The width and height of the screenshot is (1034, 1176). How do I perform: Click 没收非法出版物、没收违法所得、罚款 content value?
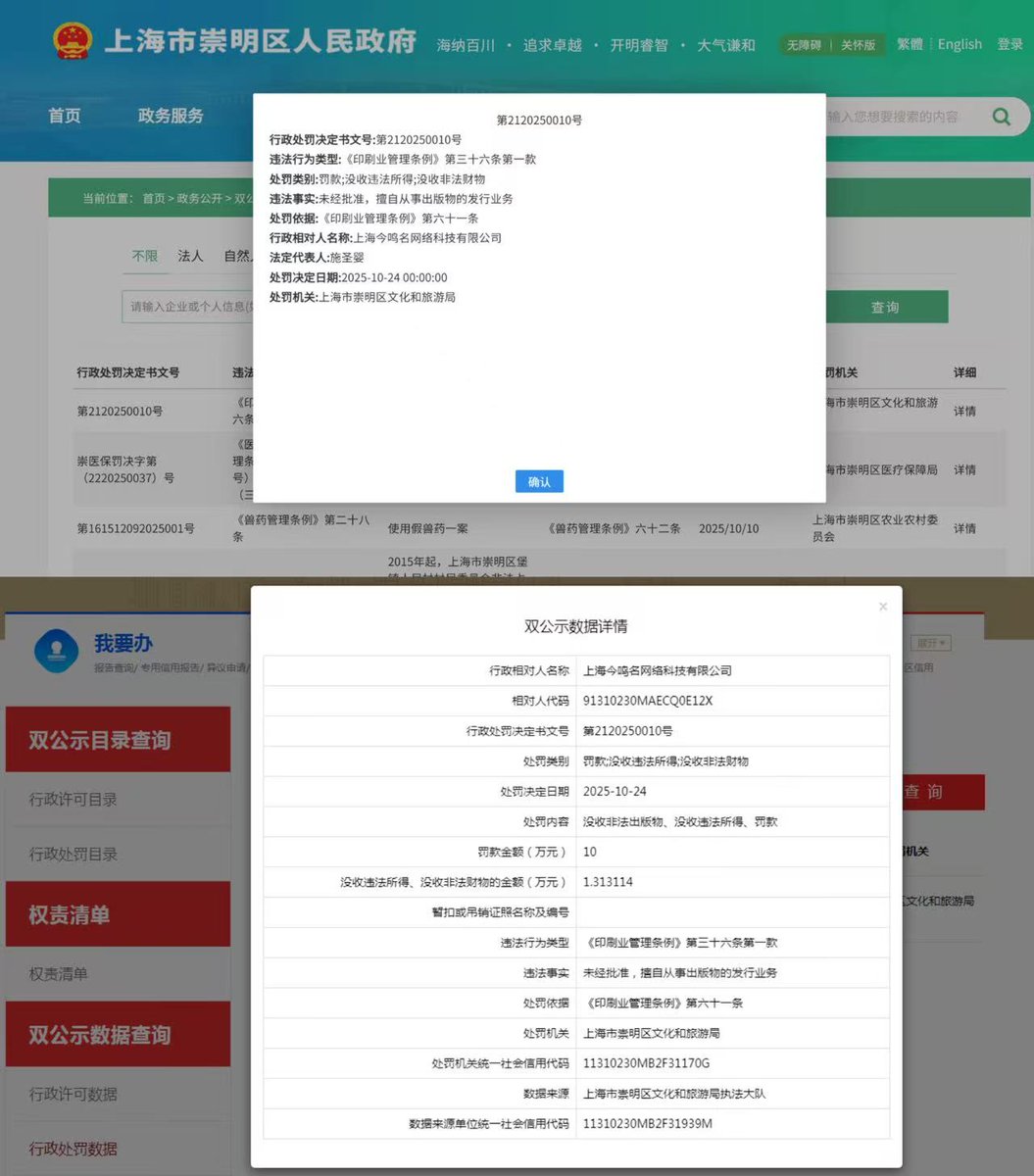click(680, 821)
